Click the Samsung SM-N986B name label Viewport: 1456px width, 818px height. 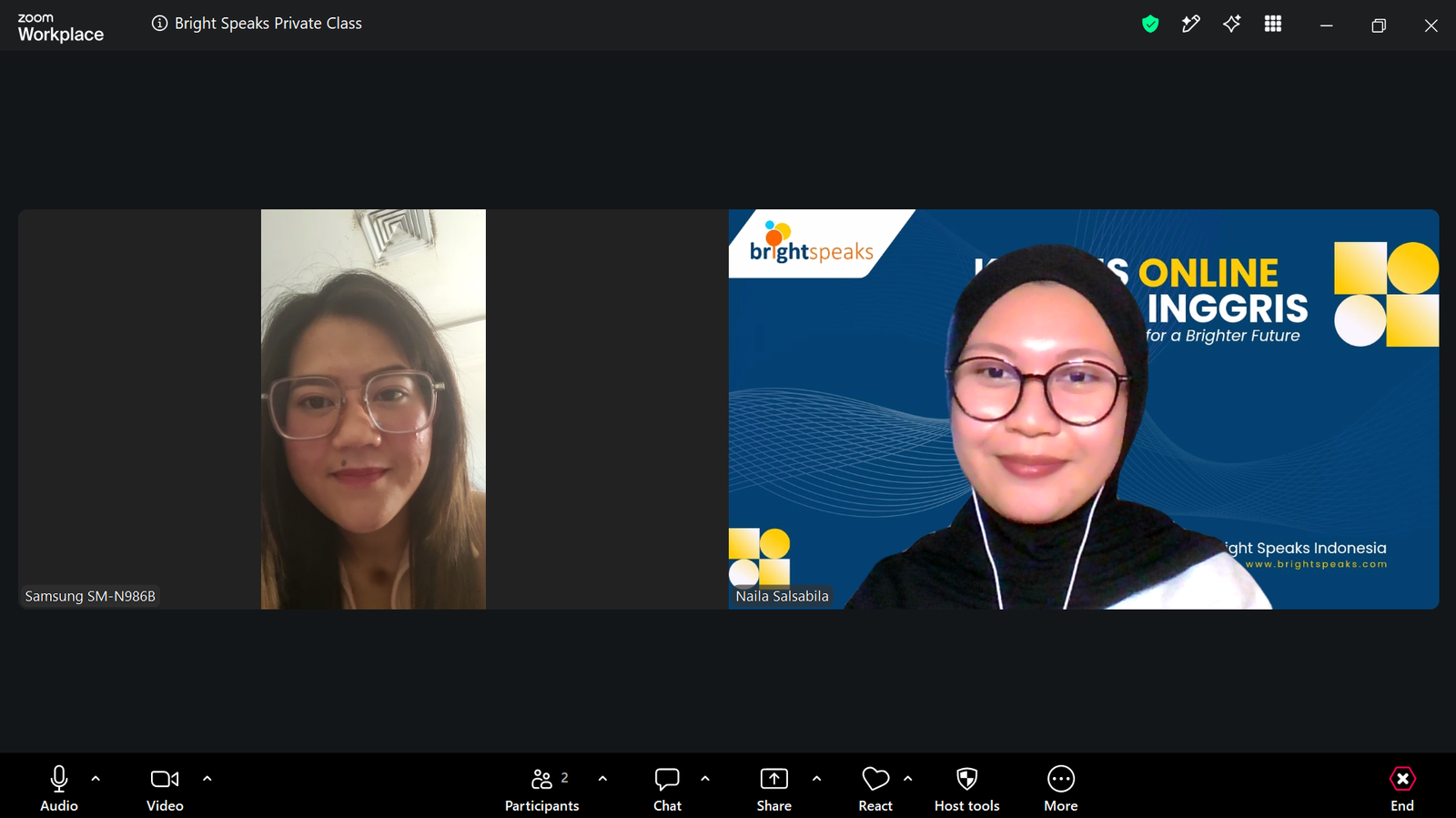pyautogui.click(x=90, y=596)
